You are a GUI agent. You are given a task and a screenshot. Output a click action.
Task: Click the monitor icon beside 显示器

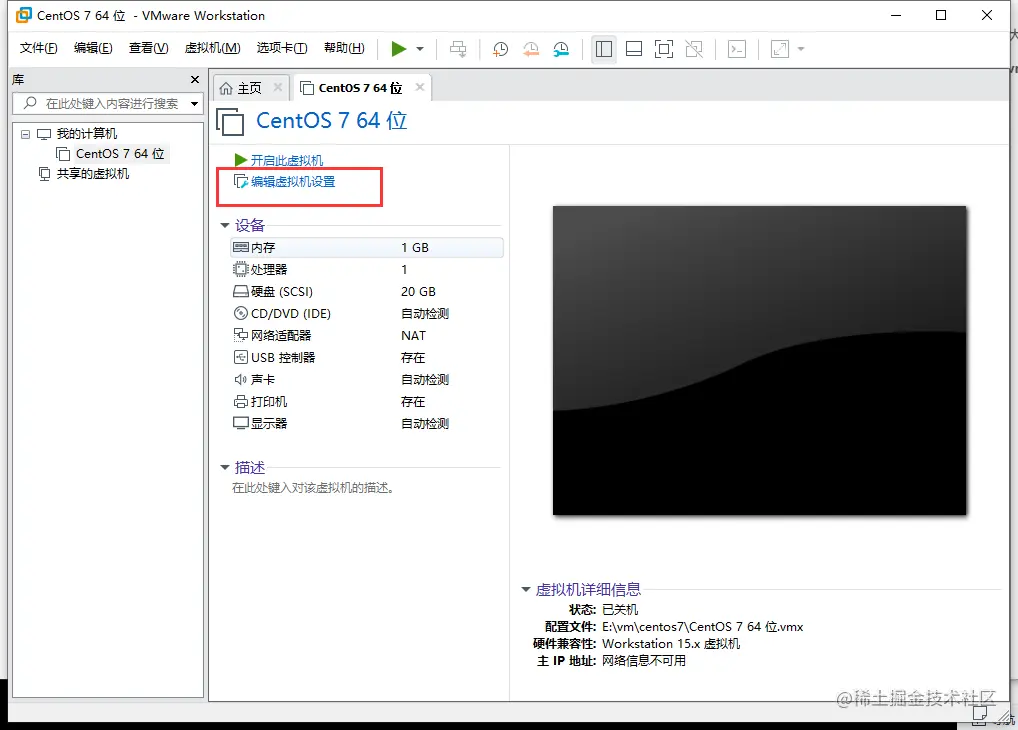tap(240, 423)
